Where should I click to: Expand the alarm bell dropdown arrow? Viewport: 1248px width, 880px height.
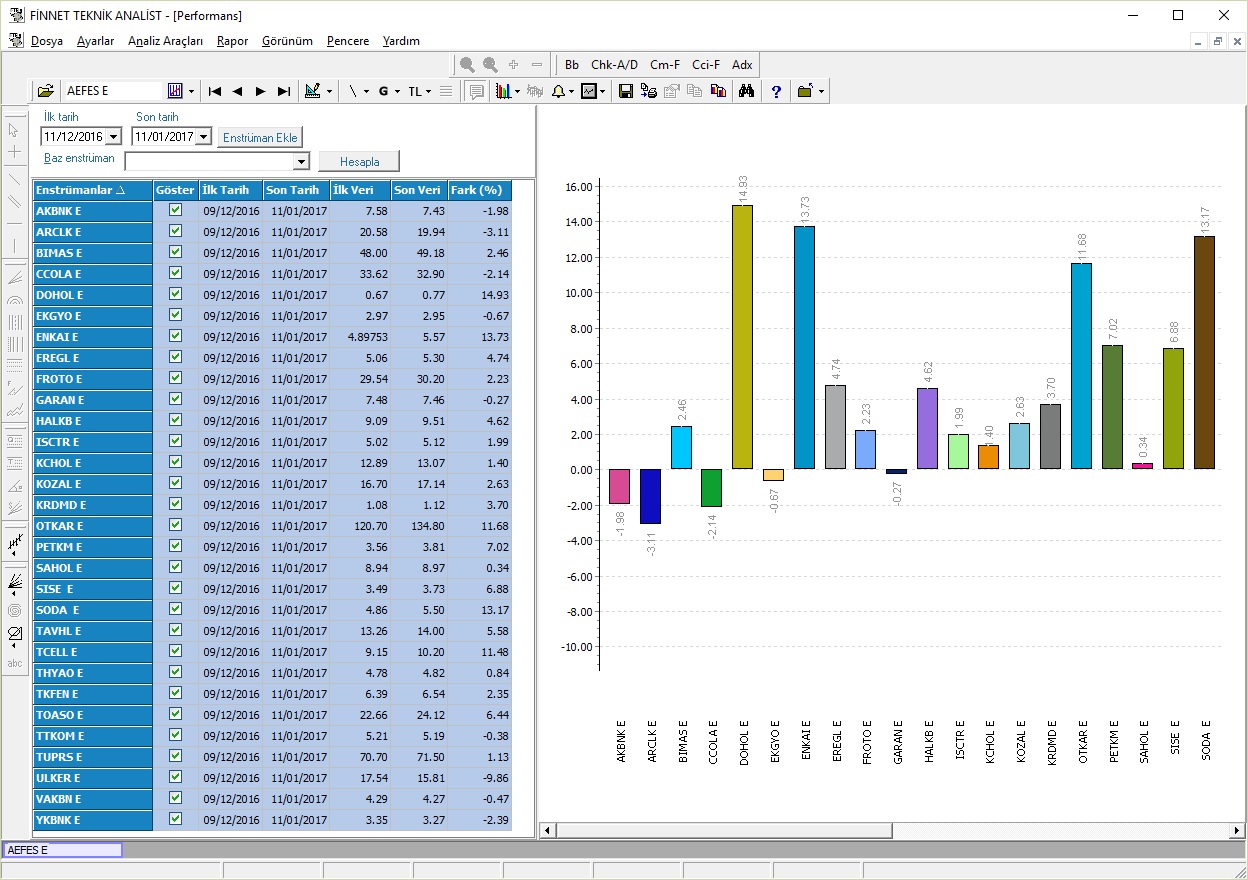tap(572, 91)
